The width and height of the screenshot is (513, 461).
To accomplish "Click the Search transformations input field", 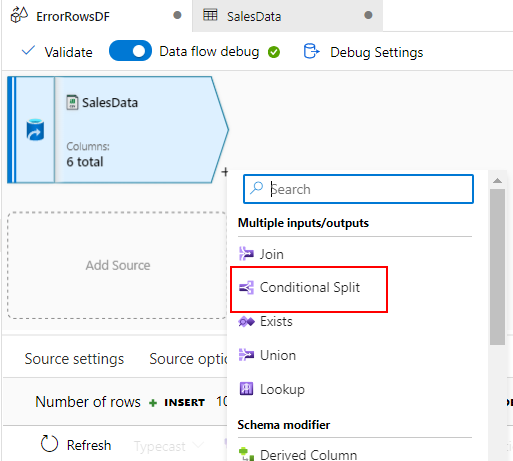I will (x=358, y=189).
